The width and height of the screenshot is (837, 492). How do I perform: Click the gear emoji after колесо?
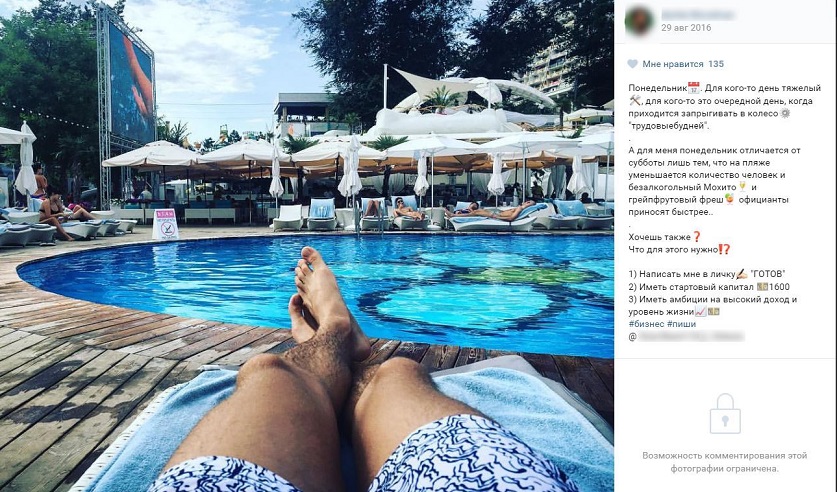point(785,113)
